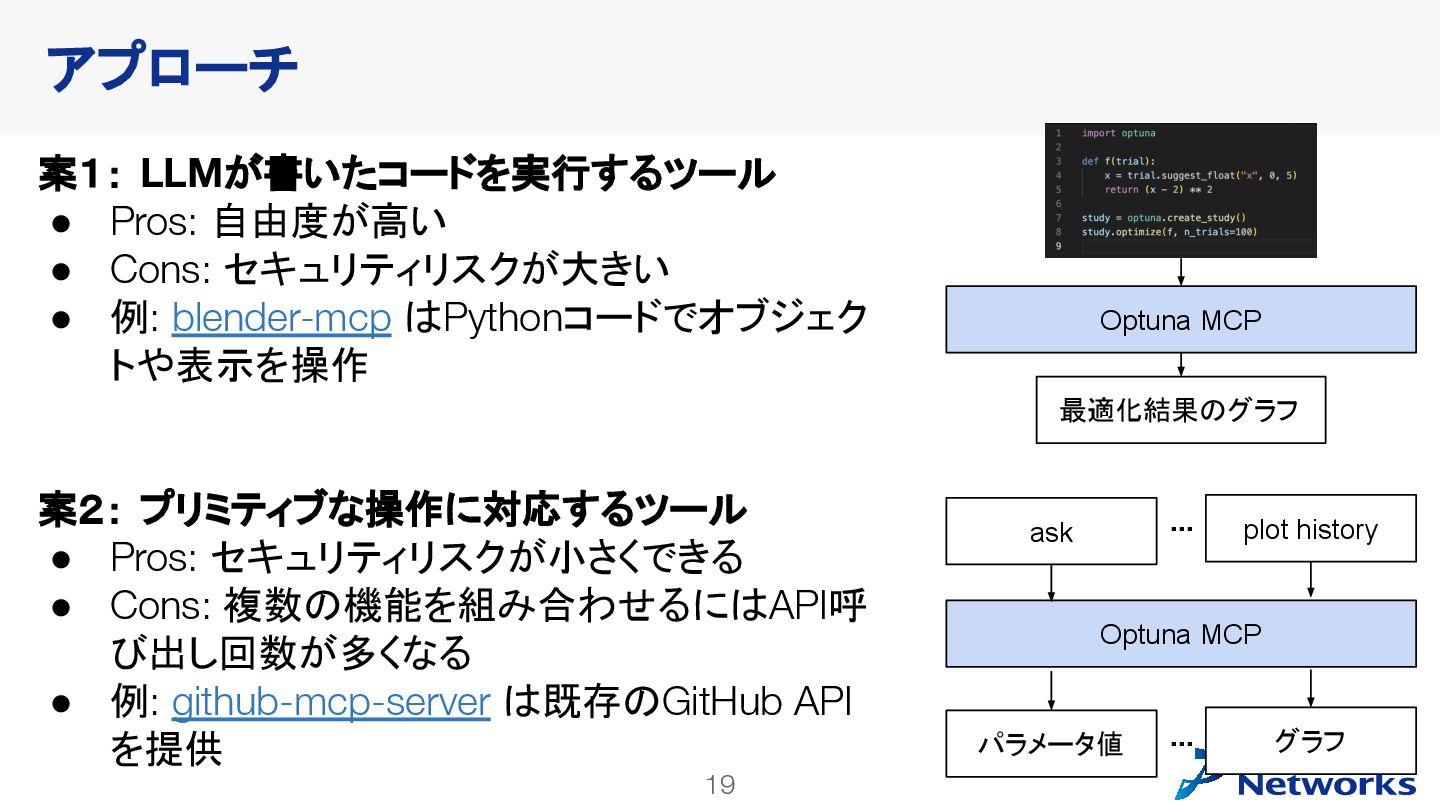The width and height of the screenshot is (1440, 810).
Task: Click the upper Optuna MCP box
Action: coord(1181,319)
